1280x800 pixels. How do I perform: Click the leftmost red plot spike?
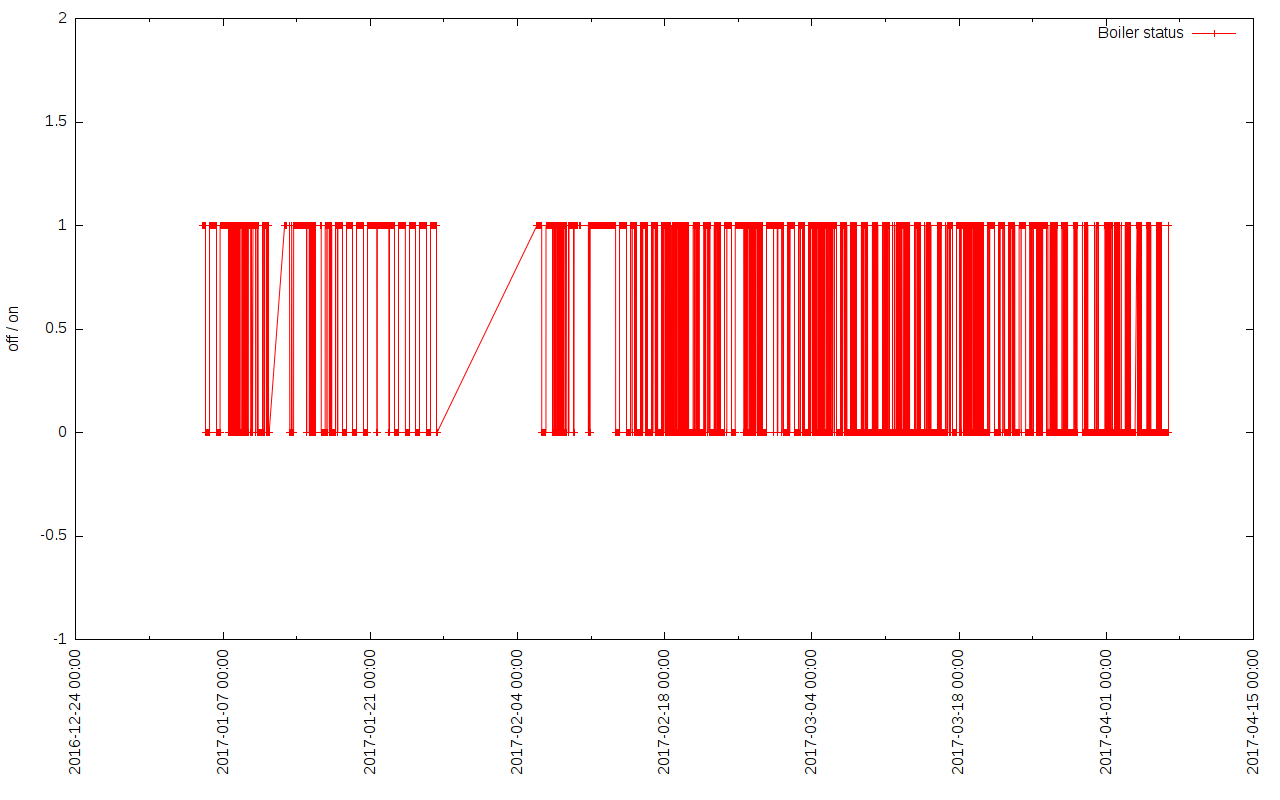pos(203,330)
